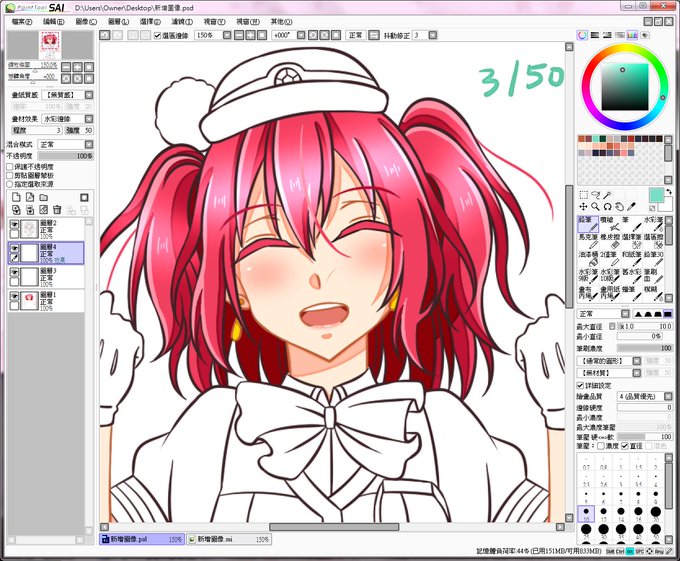Image resolution: width=680 pixels, height=561 pixels.
Task: Choose the 油漆桶 bucket fill tool
Action: (x=588, y=258)
